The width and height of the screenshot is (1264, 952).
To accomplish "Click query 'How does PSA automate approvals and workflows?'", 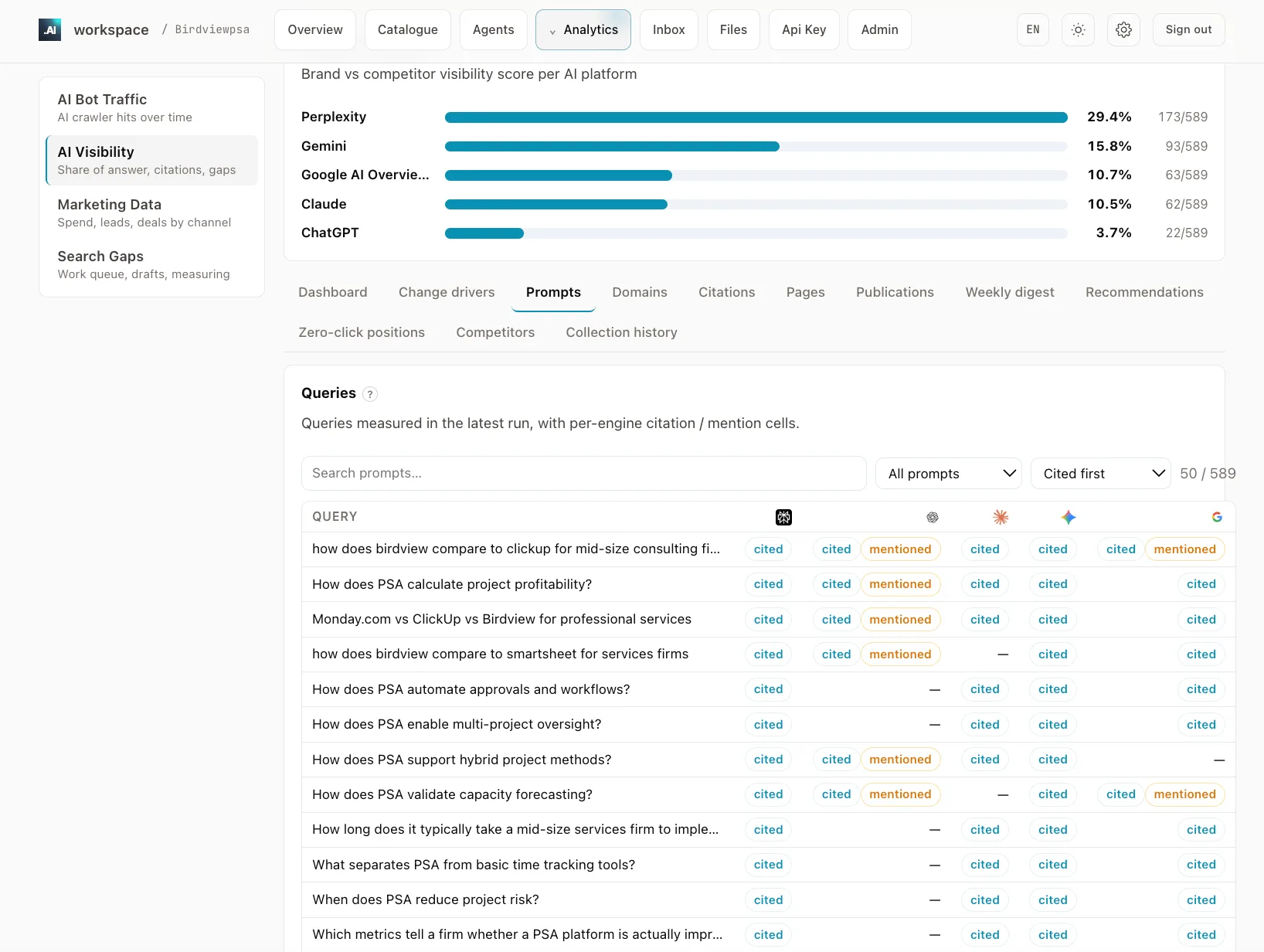I will click(471, 689).
